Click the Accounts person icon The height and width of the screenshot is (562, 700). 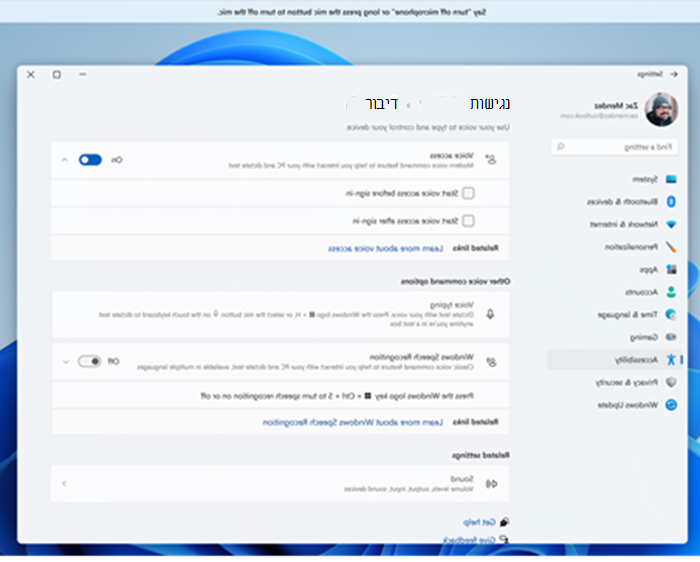click(x=671, y=292)
